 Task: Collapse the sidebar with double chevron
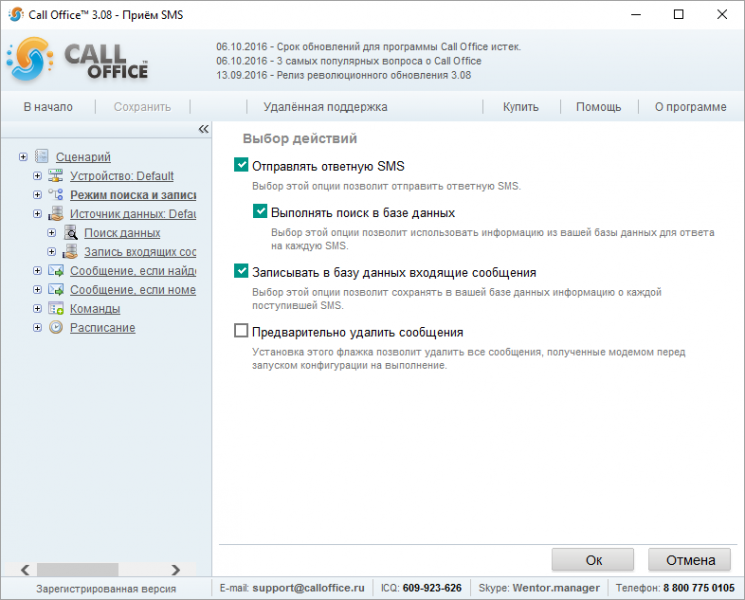pyautogui.click(x=203, y=129)
